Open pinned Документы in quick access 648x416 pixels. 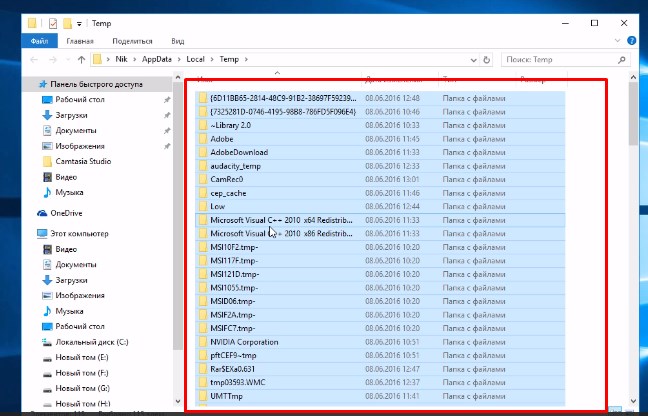pyautogui.click(x=76, y=131)
